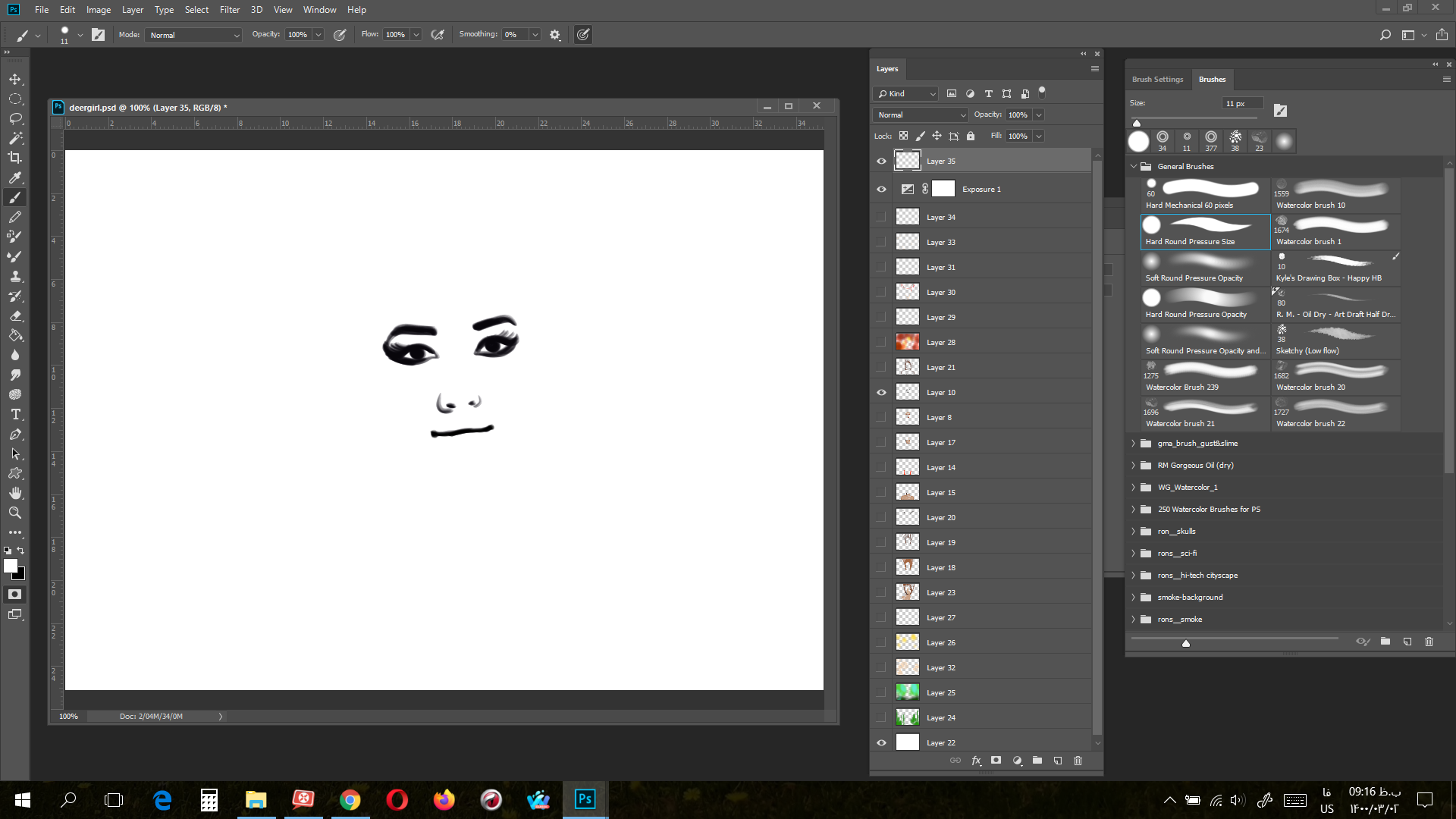Open layer Kind filter dropdown

tap(906, 94)
